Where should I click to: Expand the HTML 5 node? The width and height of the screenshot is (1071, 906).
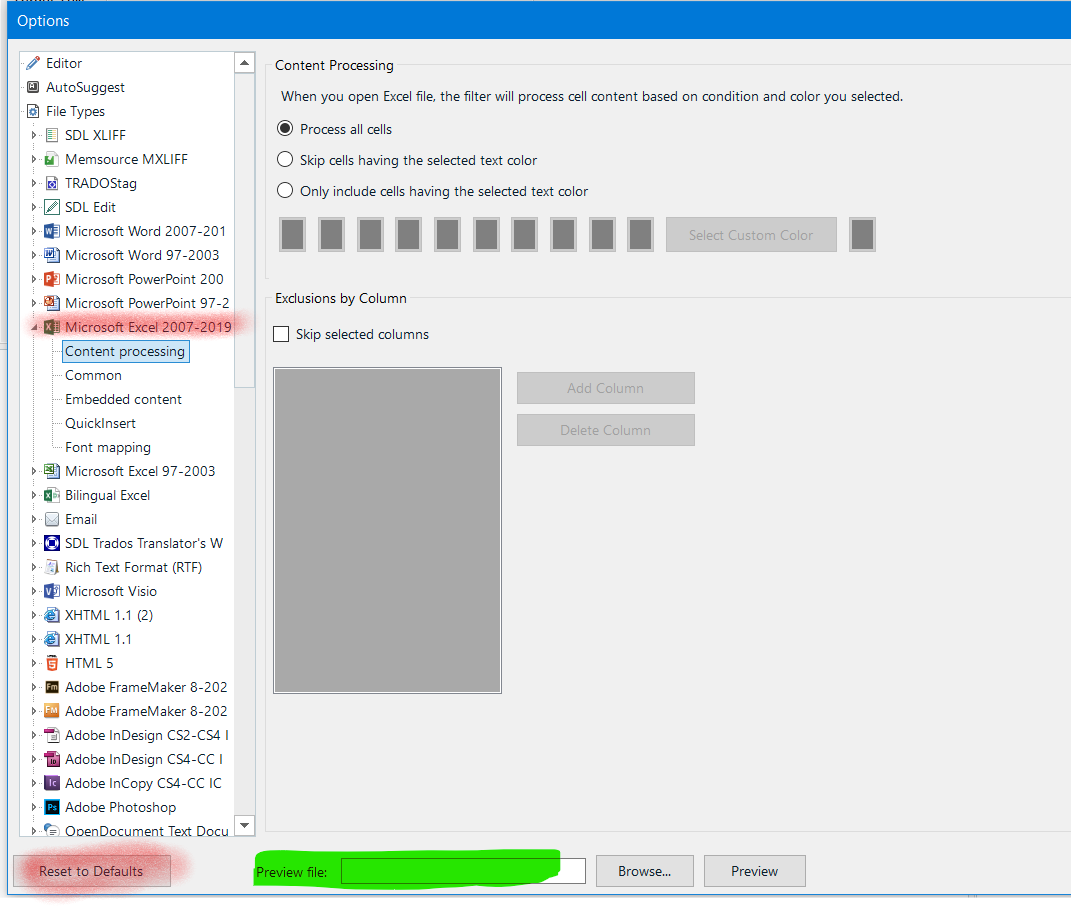coord(33,663)
